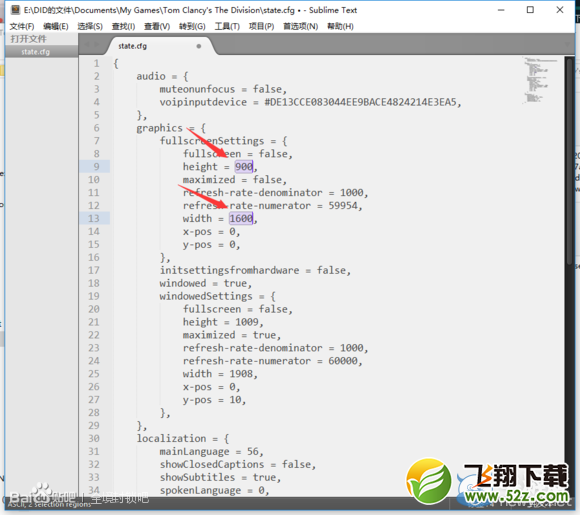
Task: Open the tab list dropdown arrow
Action: [567, 44]
